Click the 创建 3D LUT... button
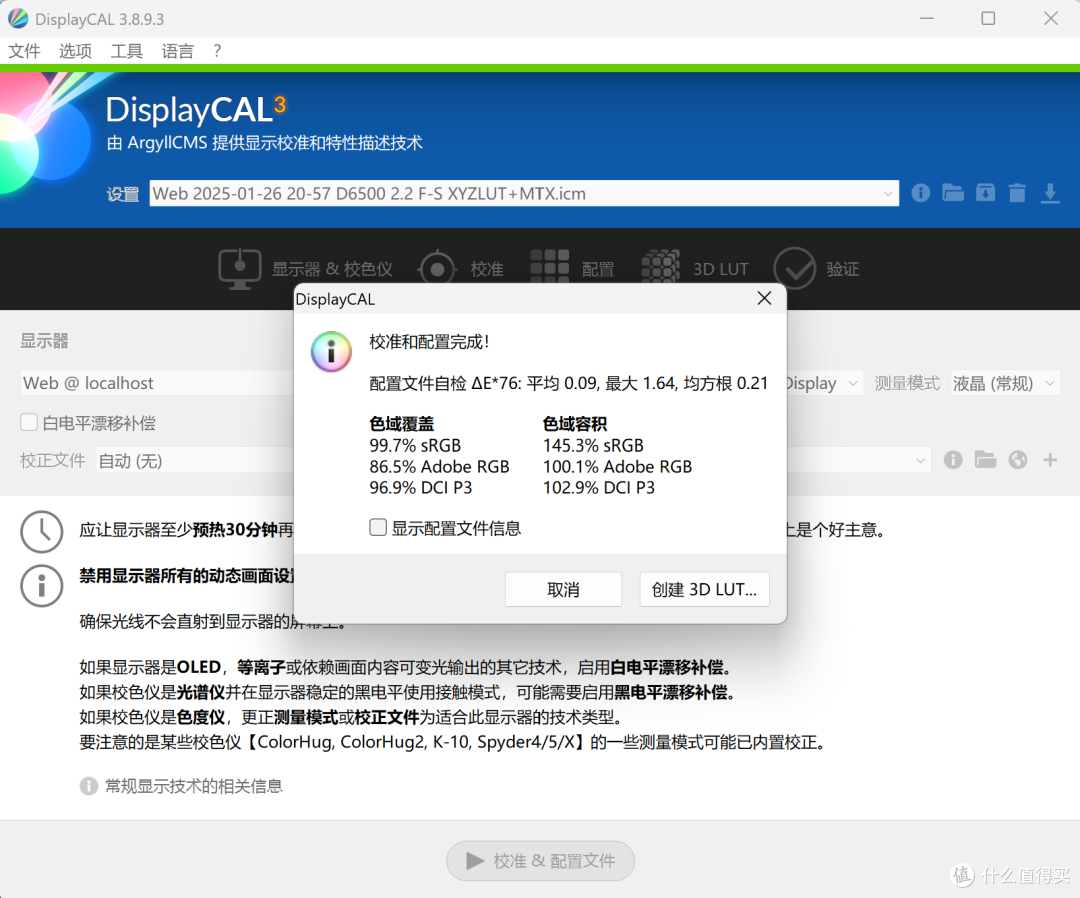 (704, 590)
